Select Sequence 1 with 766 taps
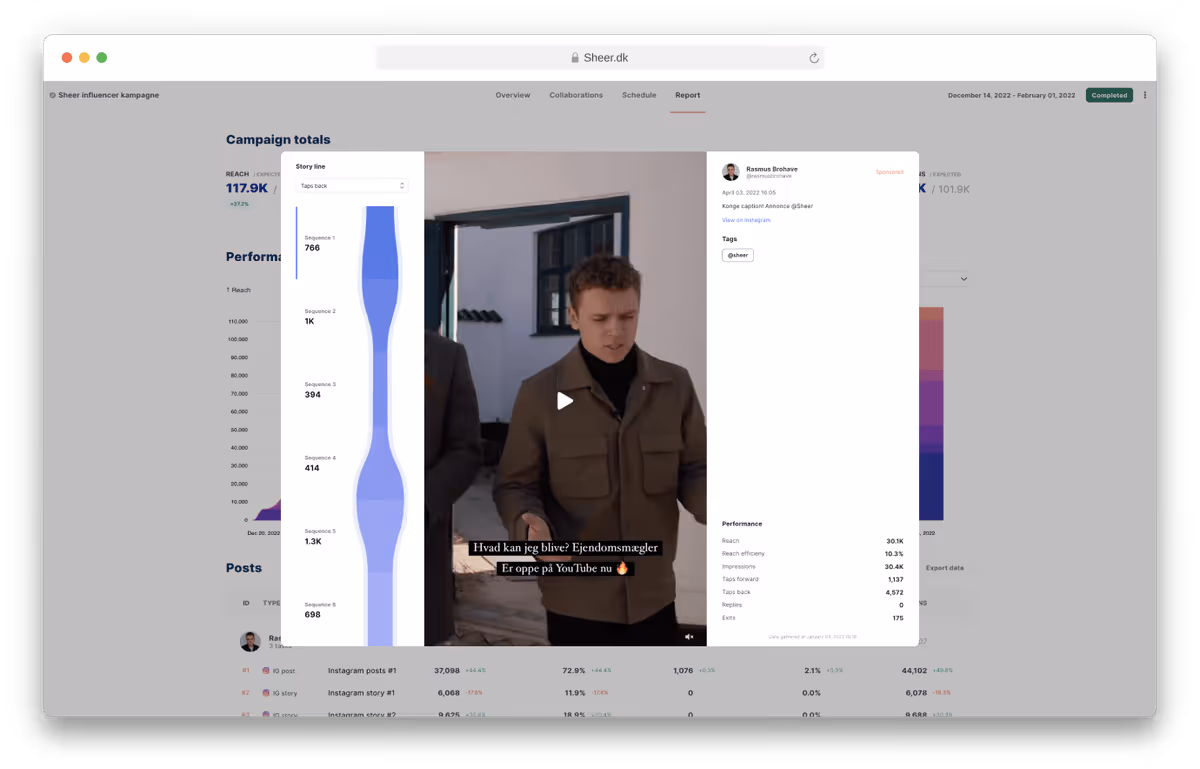Image resolution: width=1200 pixels, height=769 pixels. (x=320, y=243)
